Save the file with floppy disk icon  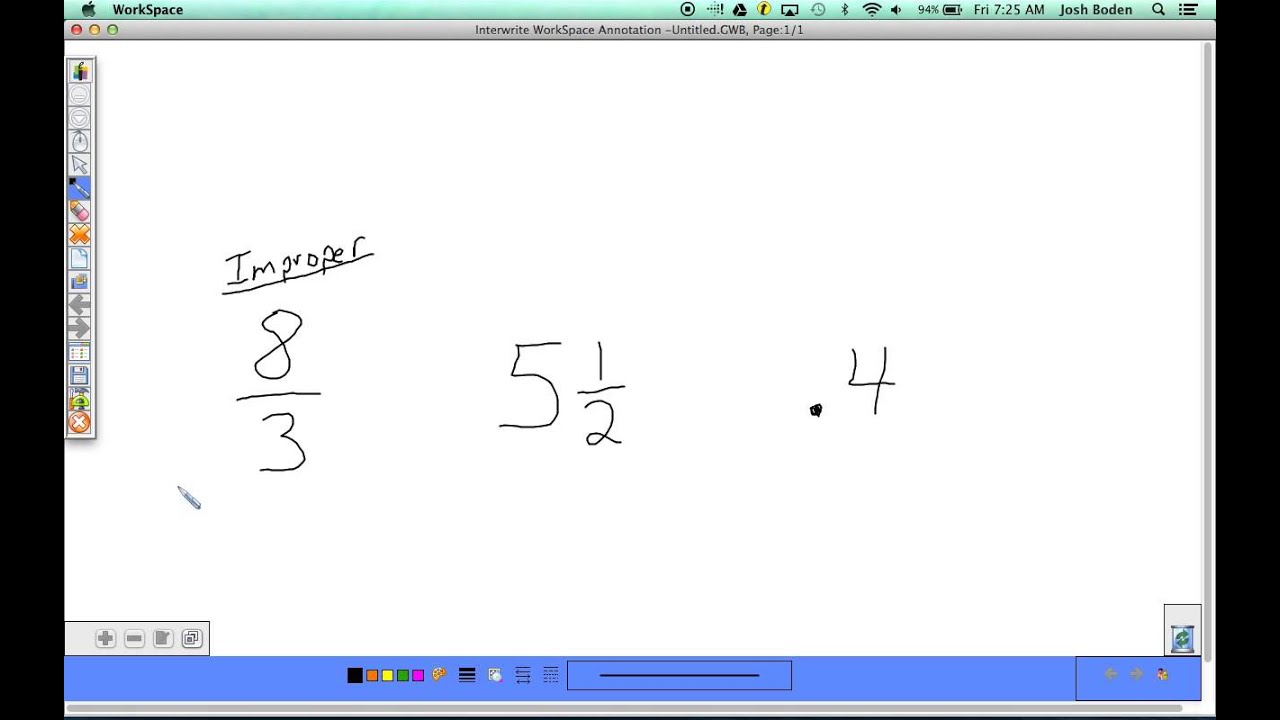(80, 375)
